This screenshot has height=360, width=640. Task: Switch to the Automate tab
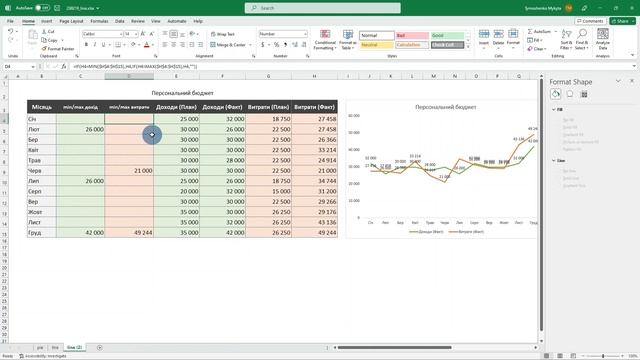coord(177,21)
